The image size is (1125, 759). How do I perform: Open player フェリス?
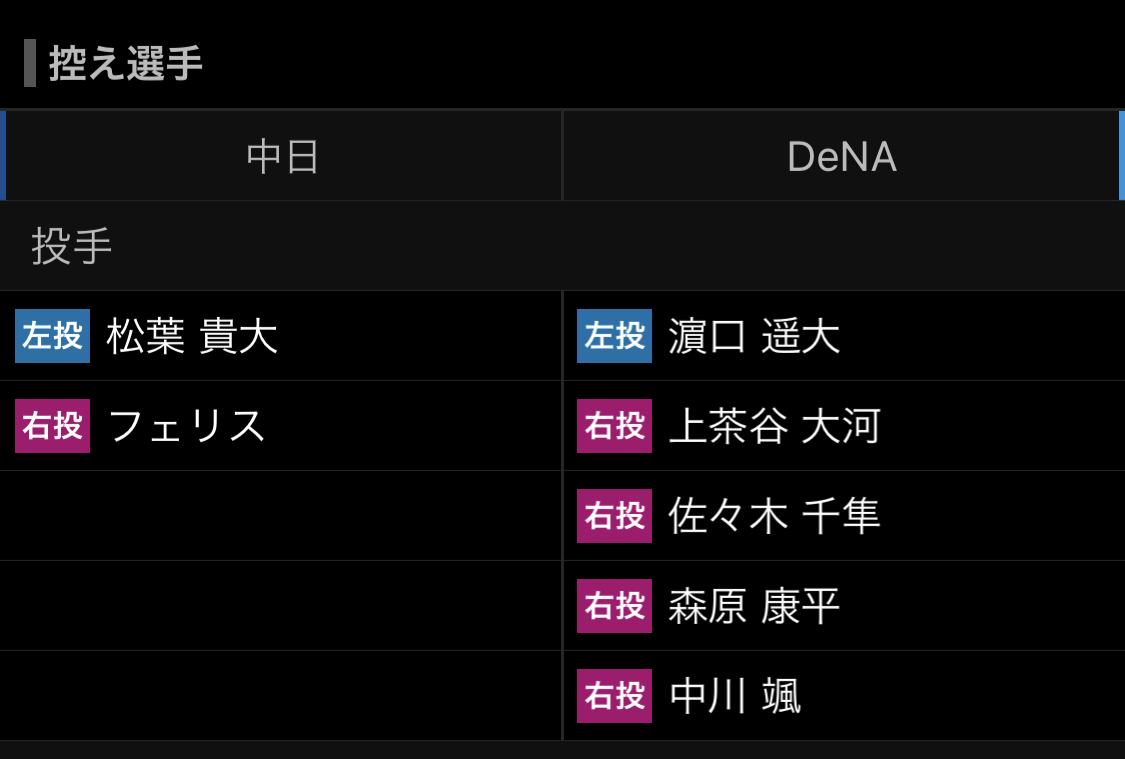[187, 426]
